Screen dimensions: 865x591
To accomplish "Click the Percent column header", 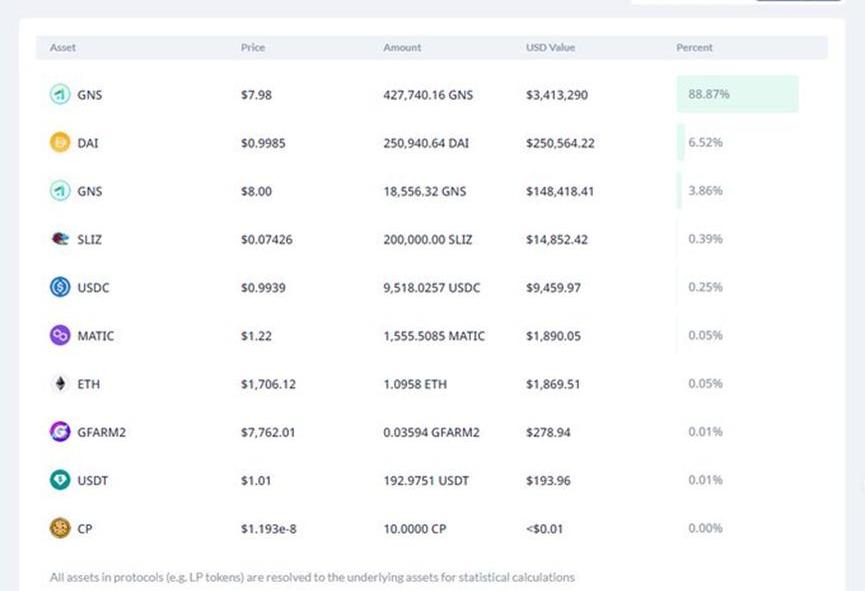I will 695,47.
